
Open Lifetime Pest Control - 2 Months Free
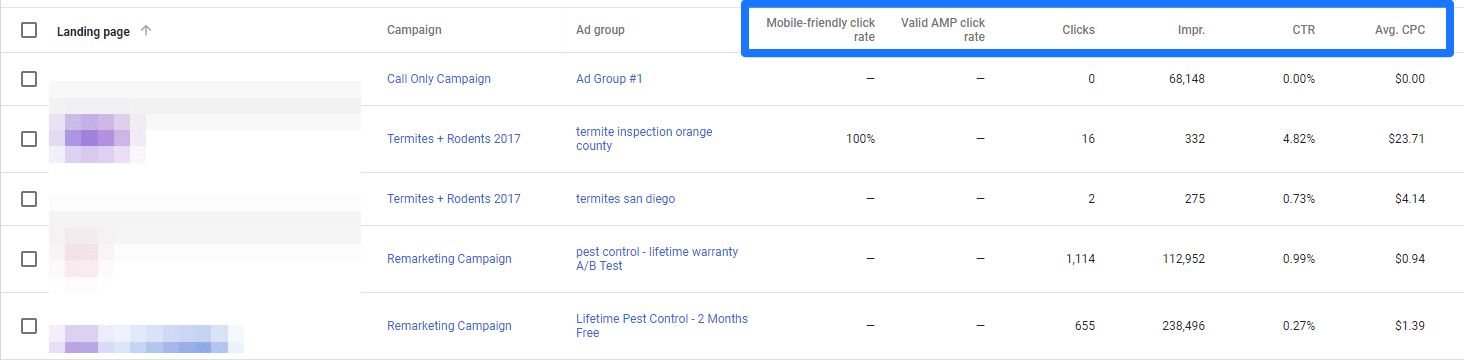[x=662, y=325]
